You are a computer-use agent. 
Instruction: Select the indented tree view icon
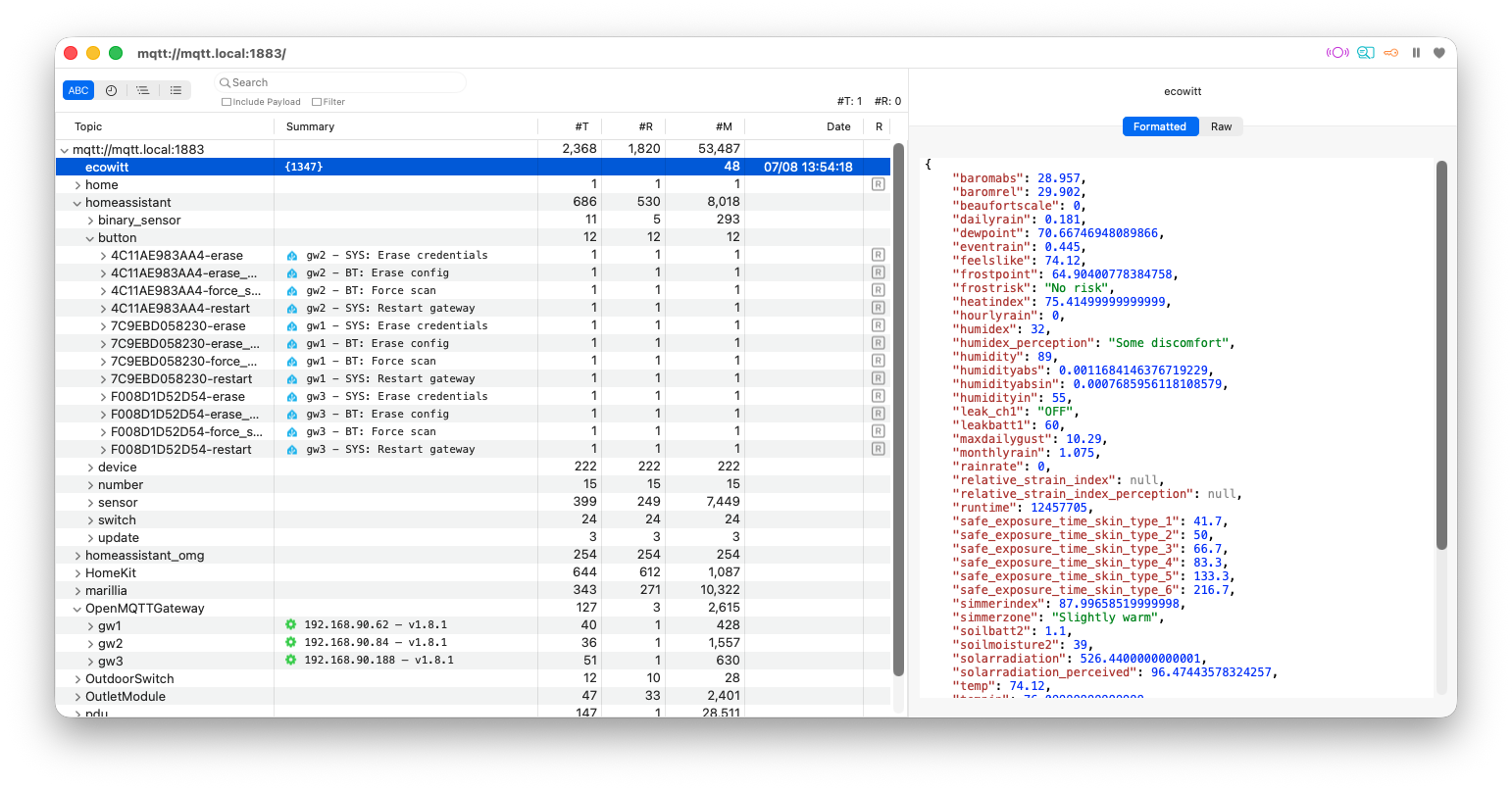tap(143, 90)
